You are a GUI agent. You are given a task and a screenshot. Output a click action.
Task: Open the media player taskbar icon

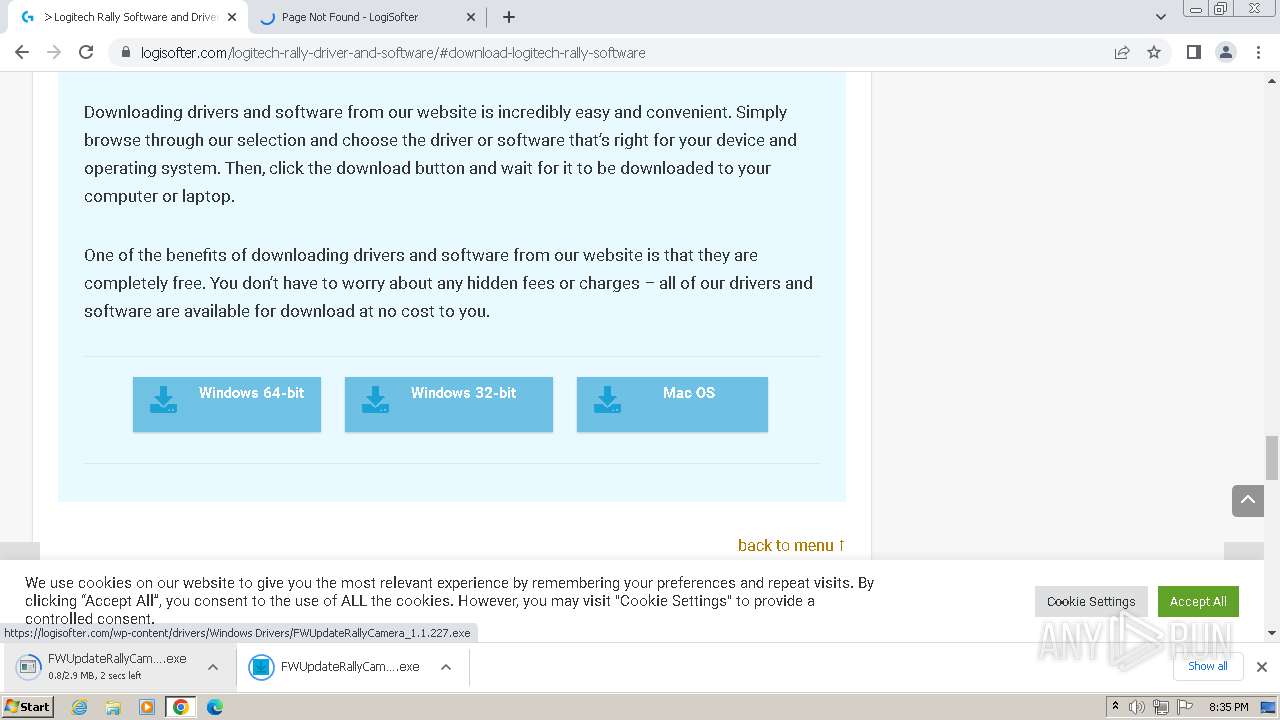click(147, 707)
